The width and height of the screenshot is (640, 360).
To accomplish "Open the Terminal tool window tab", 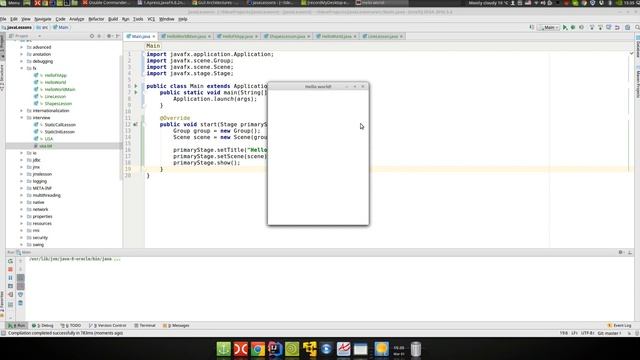I will (145, 326).
